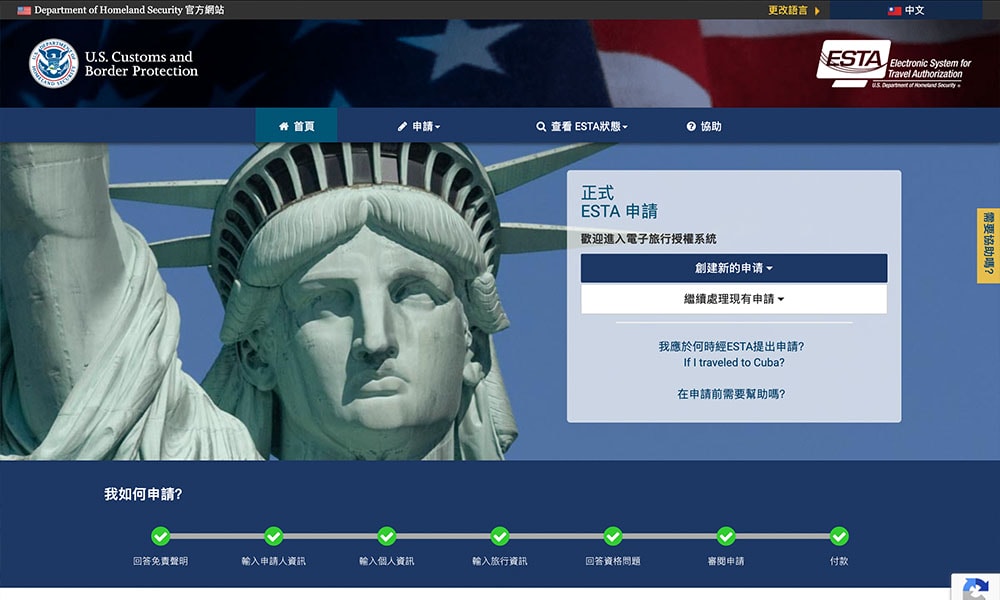Screen dimensions: 1000x600
Task: Click the home icon in the navigation
Action: tap(284, 126)
